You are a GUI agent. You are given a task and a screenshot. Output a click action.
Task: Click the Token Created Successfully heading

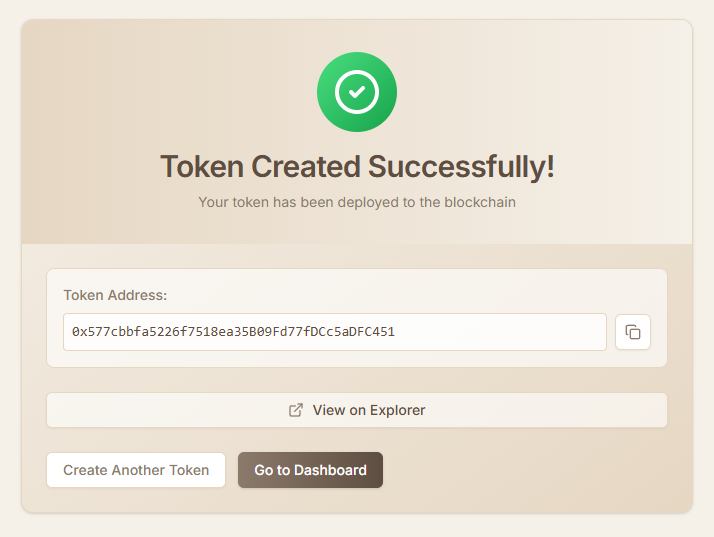pyautogui.click(x=357, y=166)
